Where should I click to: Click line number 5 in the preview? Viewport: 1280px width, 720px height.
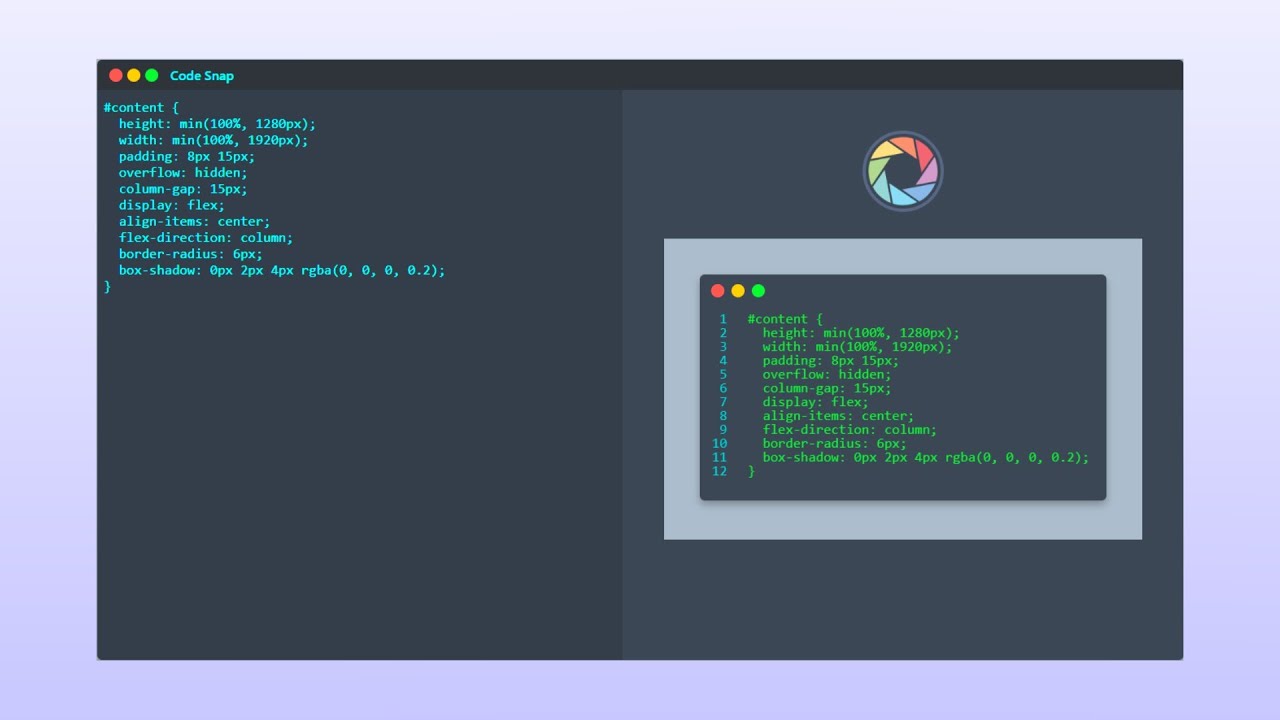pyautogui.click(x=723, y=375)
